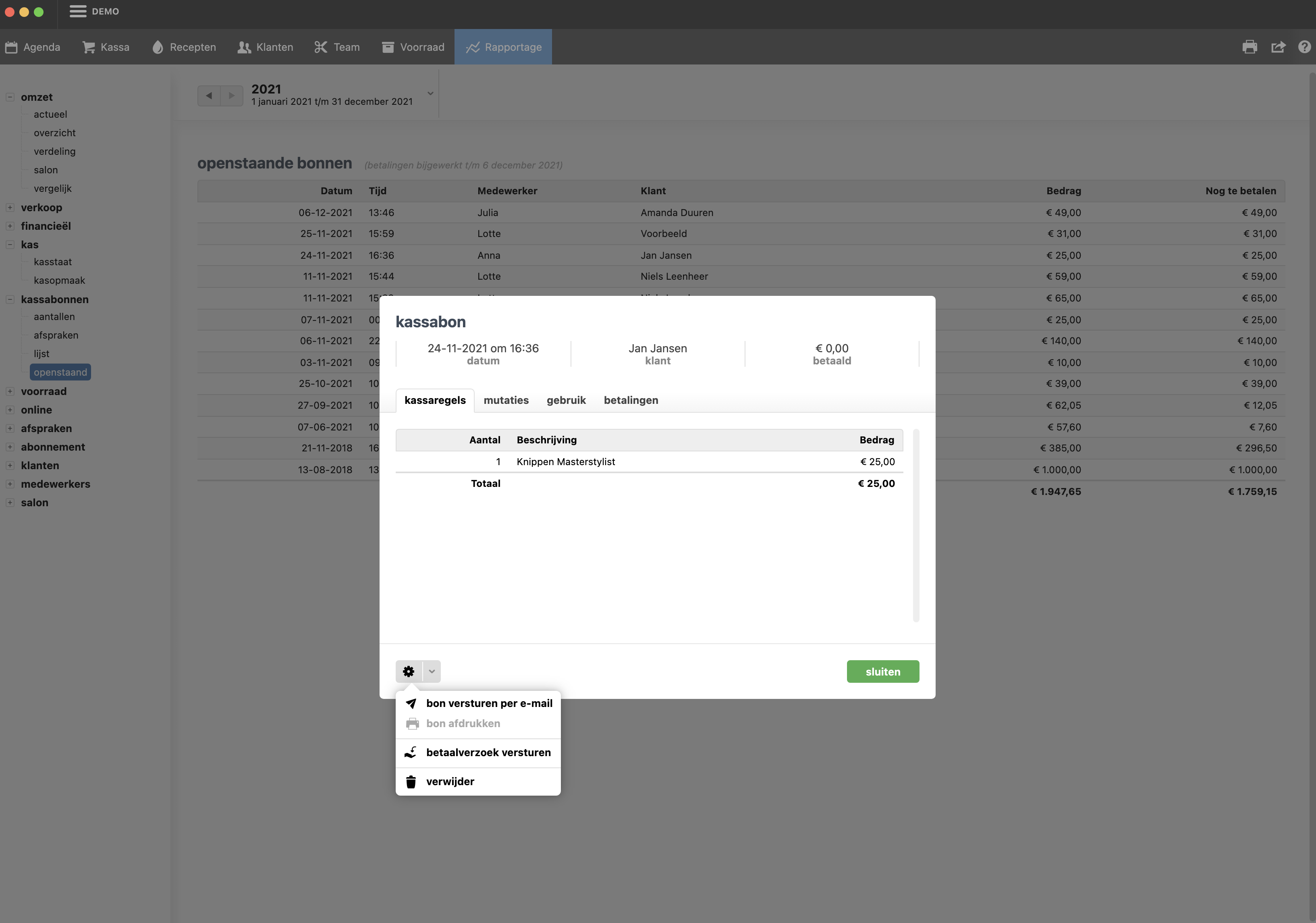Click the paper plane e-mail icon
Image resolution: width=1316 pixels, height=923 pixels.
pyautogui.click(x=411, y=703)
